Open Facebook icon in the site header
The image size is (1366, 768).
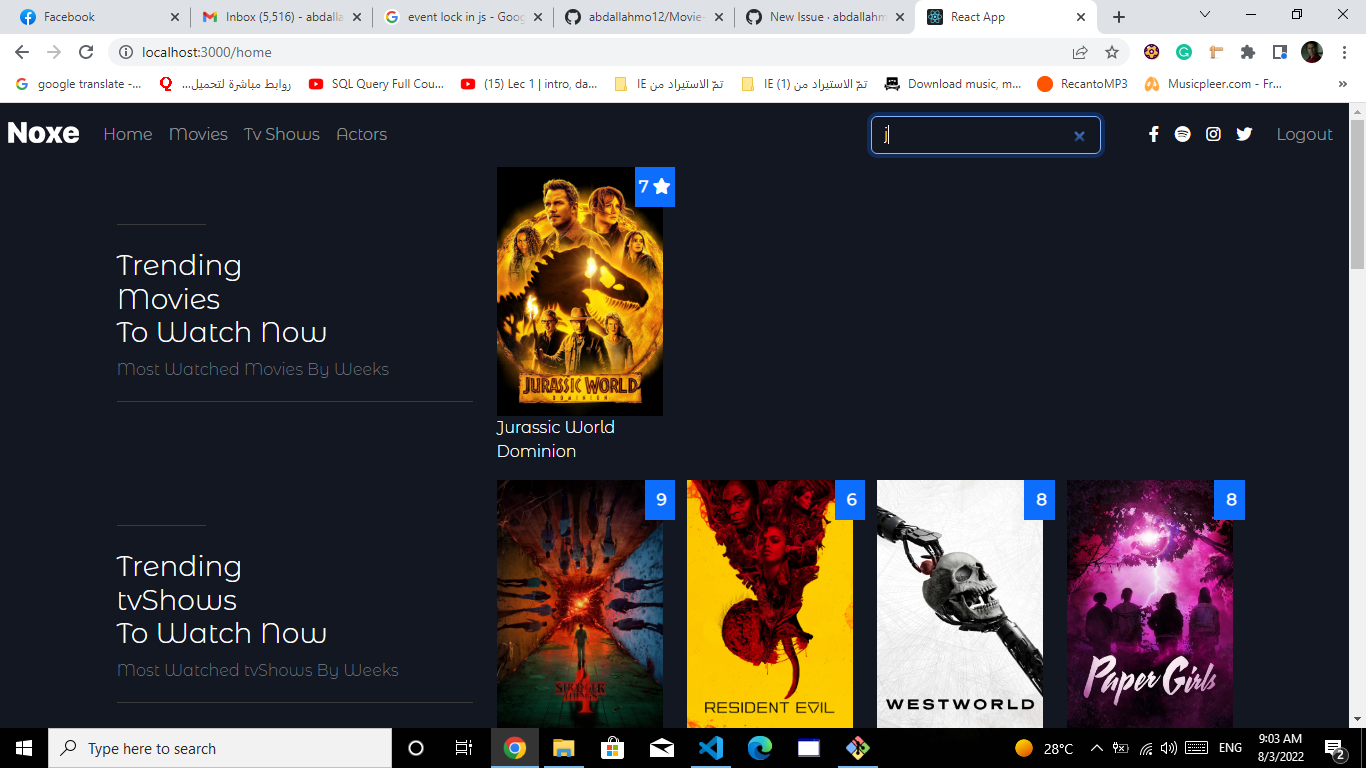click(x=1153, y=133)
